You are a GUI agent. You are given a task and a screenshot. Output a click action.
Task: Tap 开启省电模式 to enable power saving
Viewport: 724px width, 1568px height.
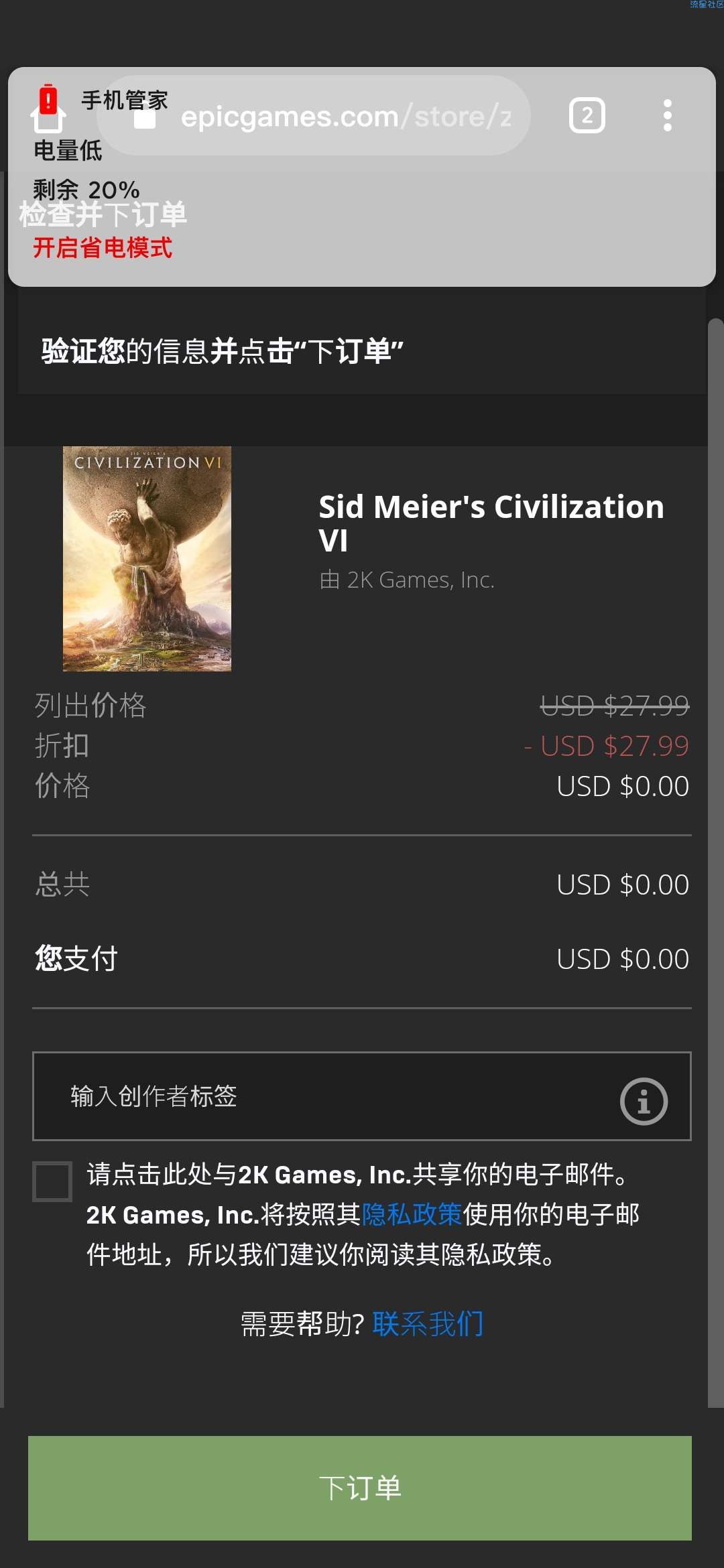pyautogui.click(x=103, y=248)
